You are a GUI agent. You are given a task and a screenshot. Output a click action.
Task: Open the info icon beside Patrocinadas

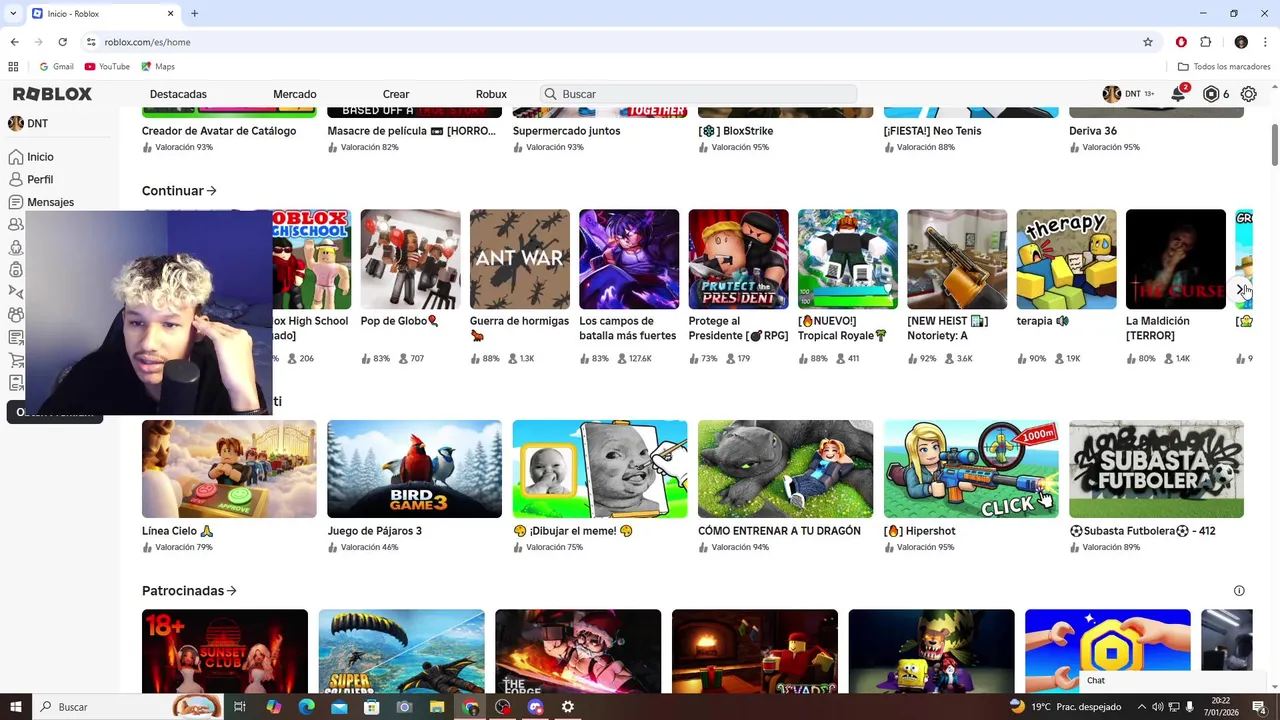(1239, 591)
